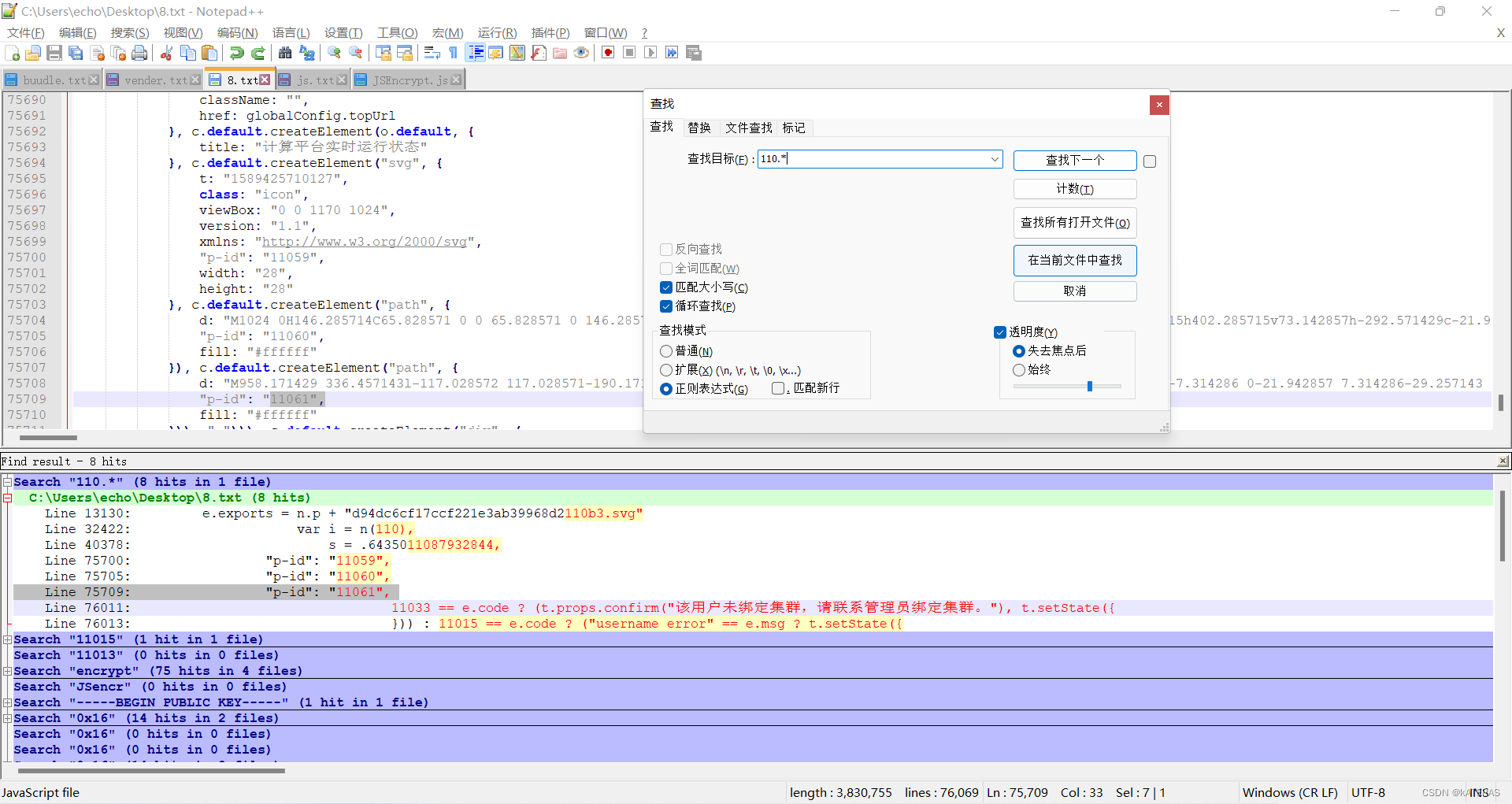Close all documents via toolbar
The image size is (1512, 804).
(119, 53)
